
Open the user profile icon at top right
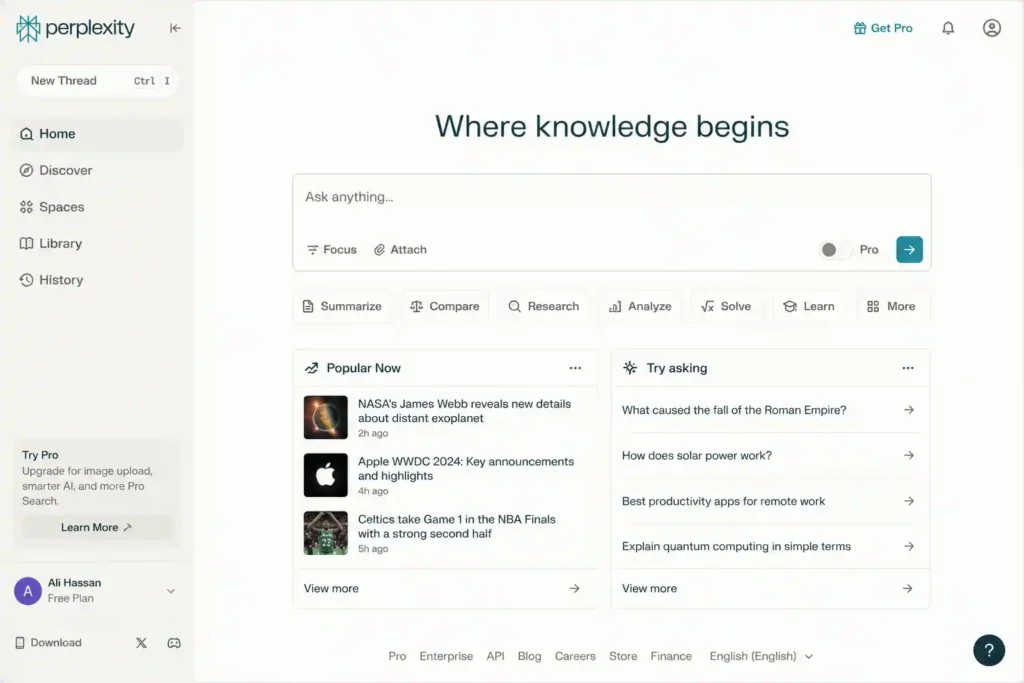992,28
